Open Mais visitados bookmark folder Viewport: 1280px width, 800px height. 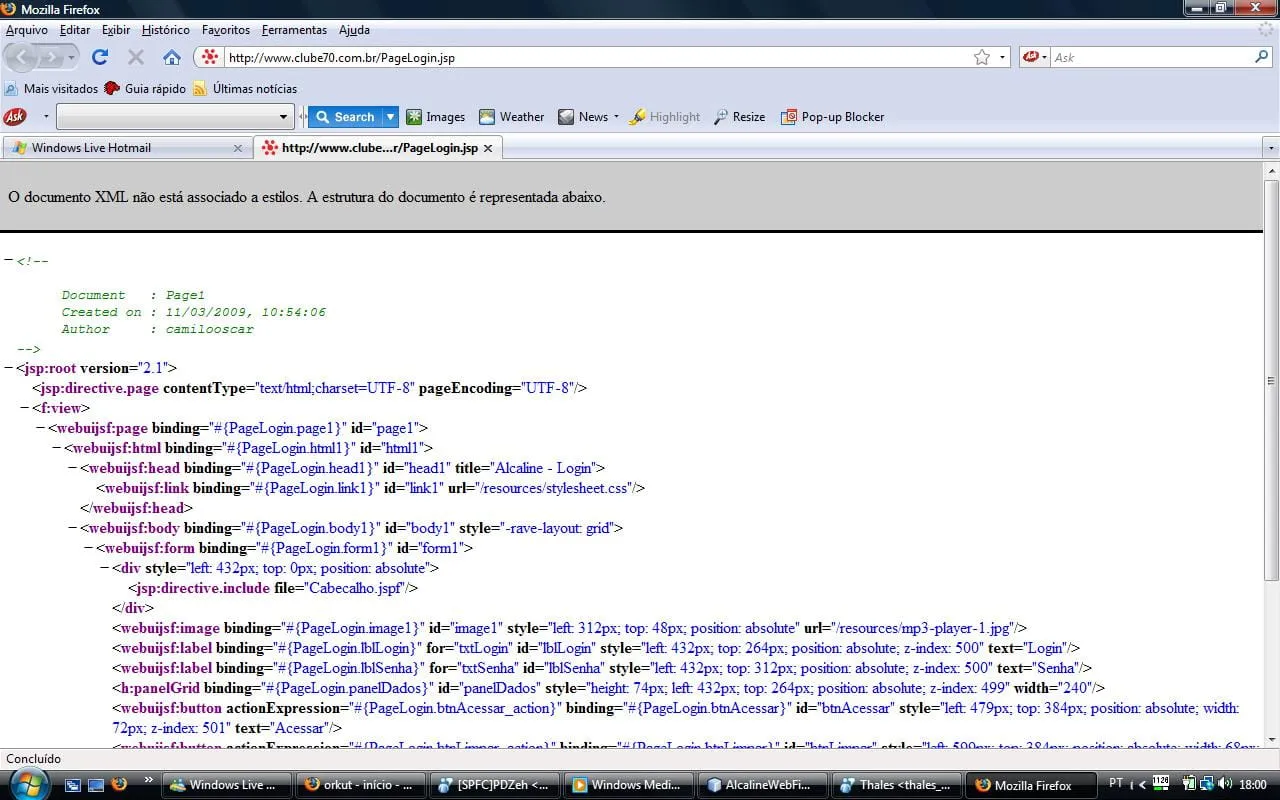[x=52, y=89]
